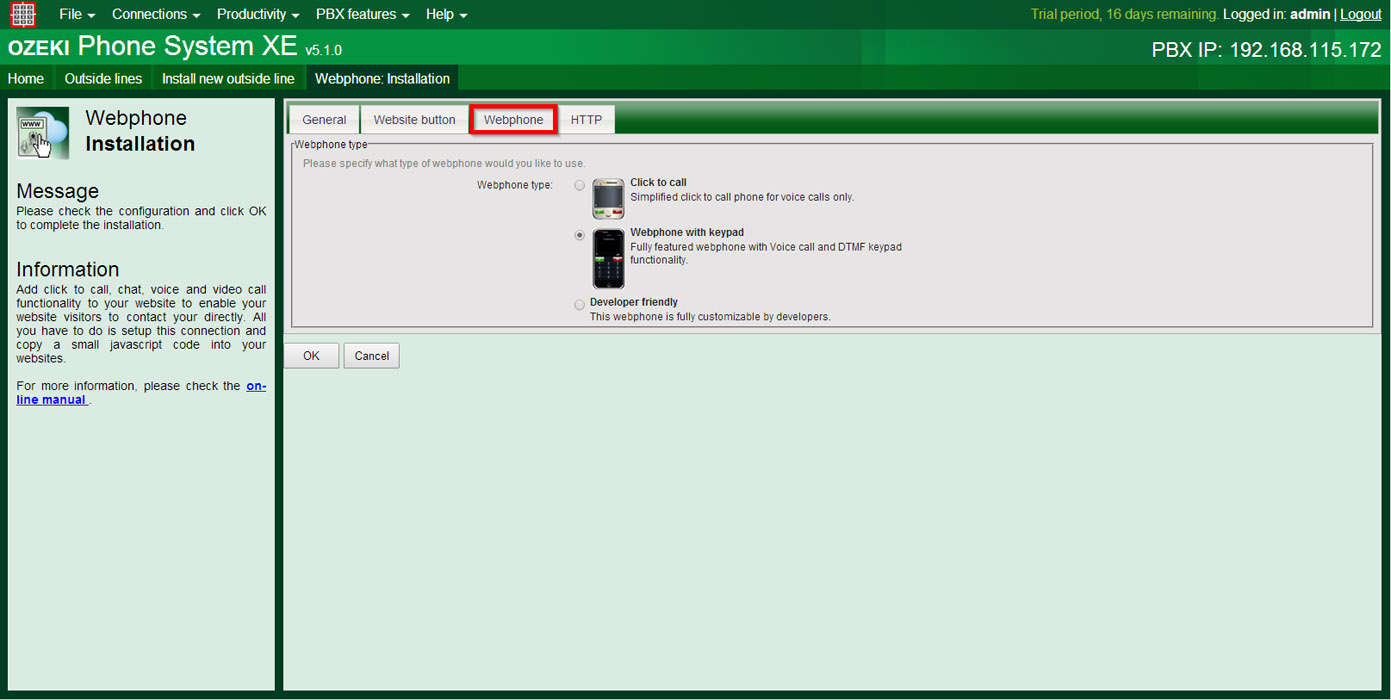
Task: Switch to the General tab
Action: (x=324, y=119)
